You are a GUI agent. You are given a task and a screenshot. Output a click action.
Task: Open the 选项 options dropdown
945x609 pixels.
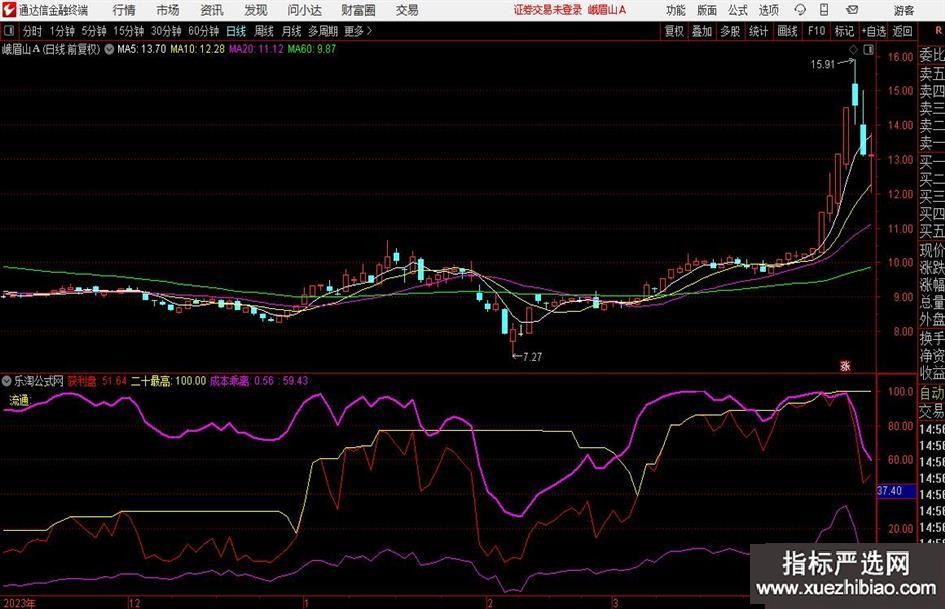pyautogui.click(x=768, y=10)
